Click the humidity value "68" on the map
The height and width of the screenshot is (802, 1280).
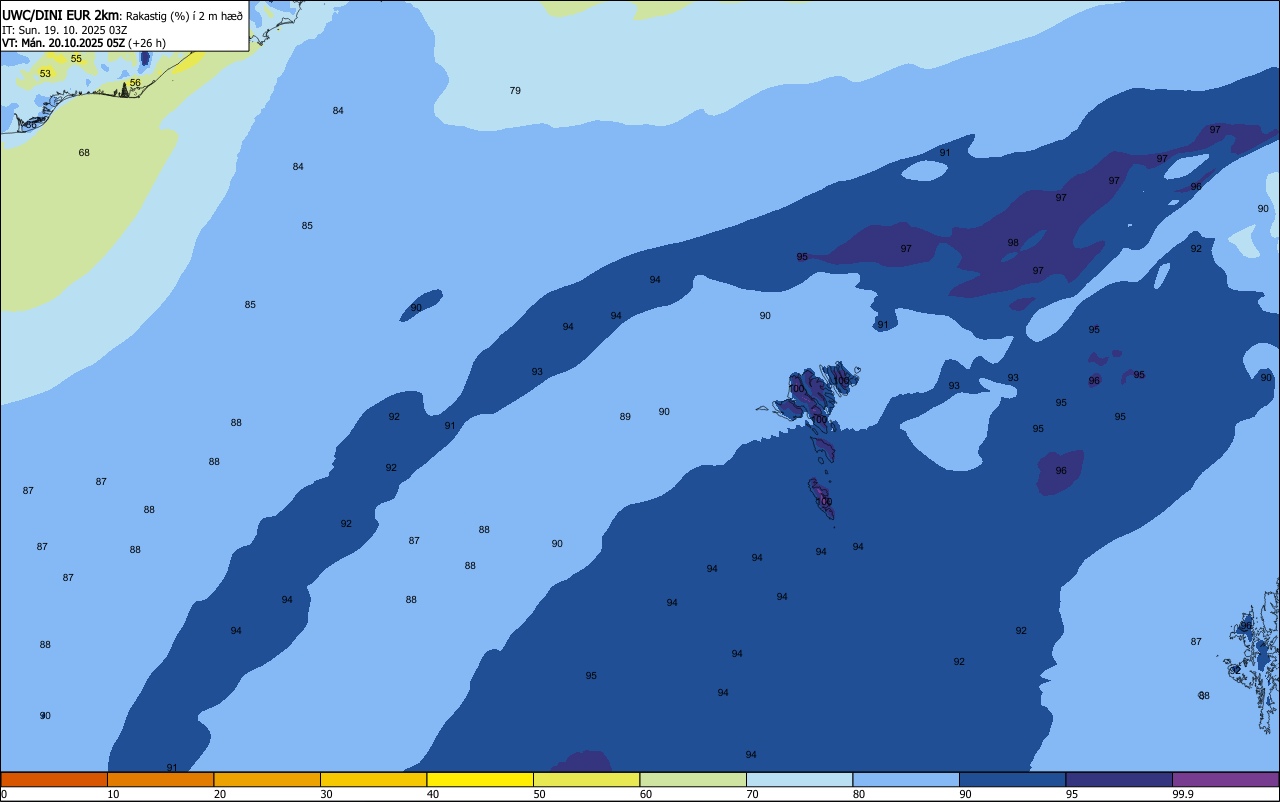(84, 153)
